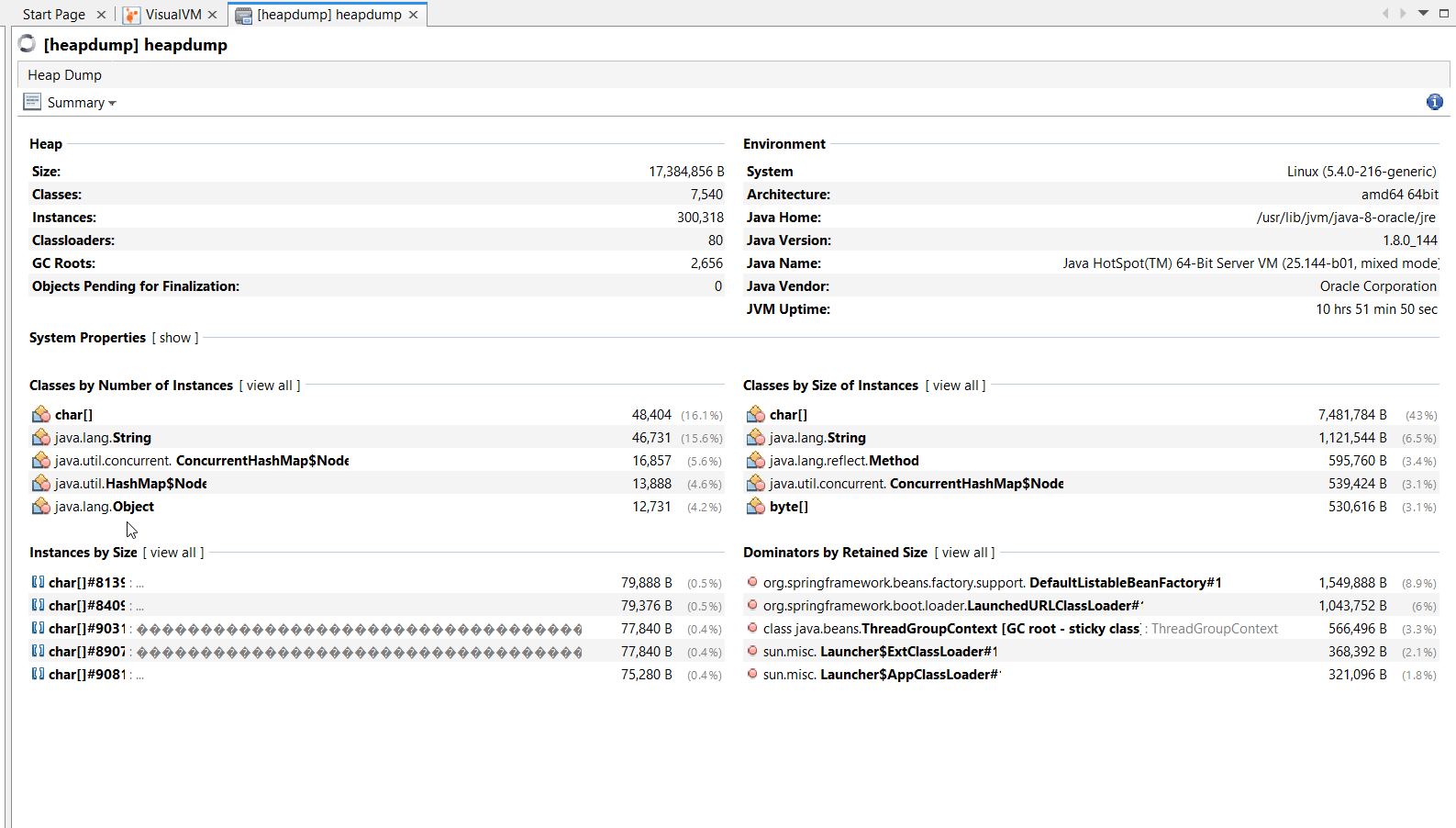The width and height of the screenshot is (1456, 828).
Task: Click red dot beside DefaultListableBeanFactory#1
Action: [x=752, y=582]
